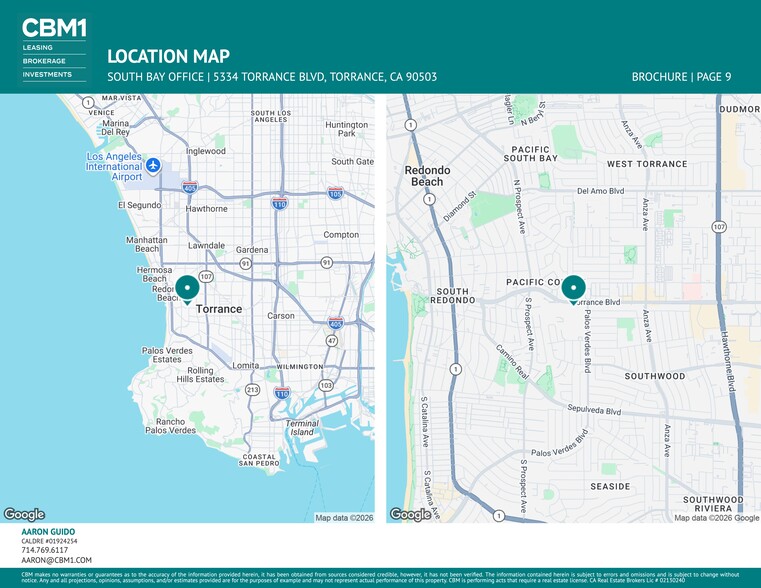761x588 pixels.
Task: Click the Interstate 105 highway shield
Action: click(x=336, y=193)
